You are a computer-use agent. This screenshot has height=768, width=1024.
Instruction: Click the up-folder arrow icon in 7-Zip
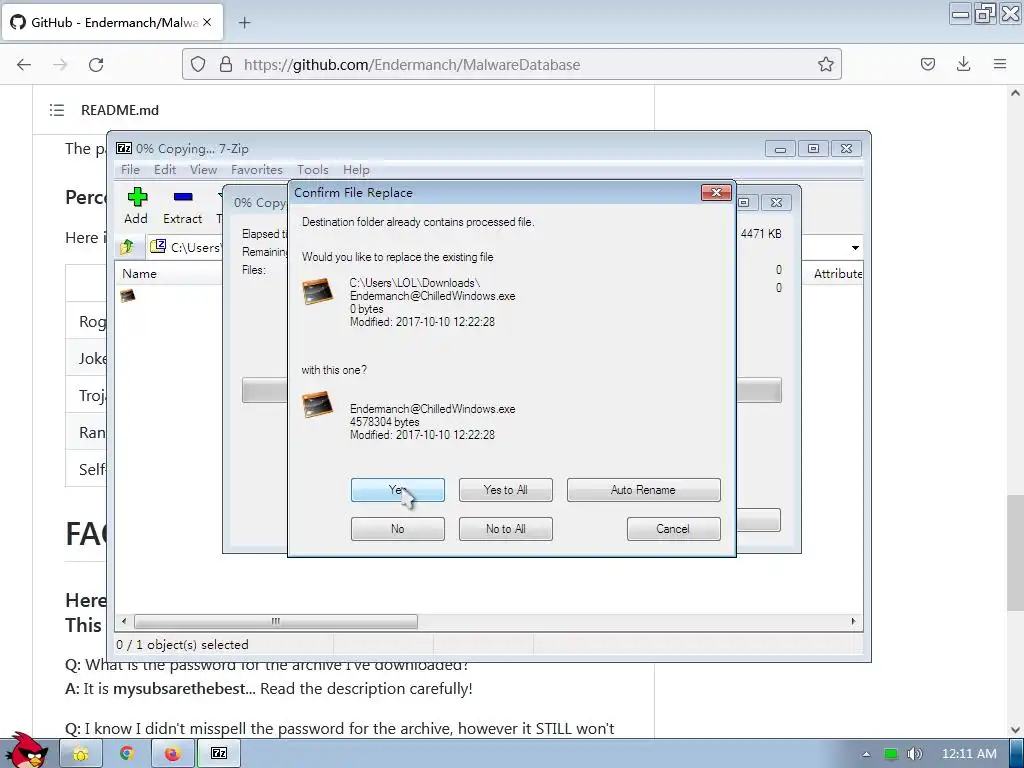127,247
